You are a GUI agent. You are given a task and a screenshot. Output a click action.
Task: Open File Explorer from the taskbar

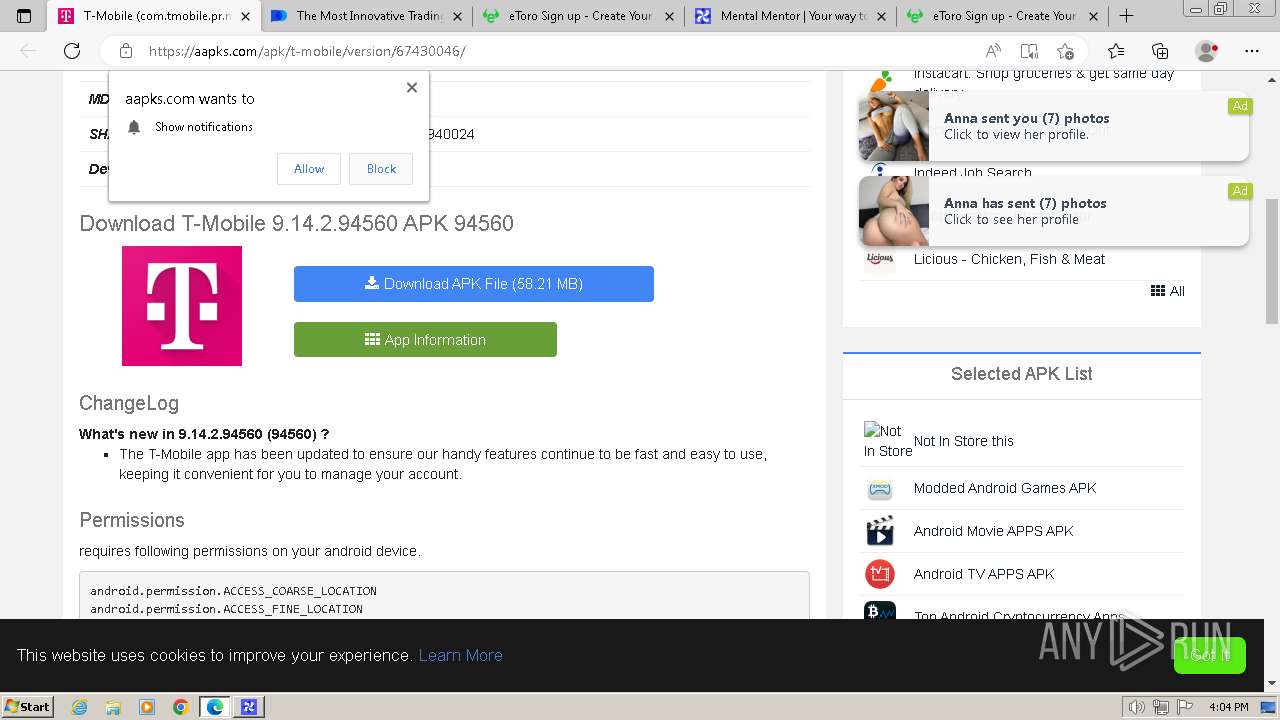tap(113, 707)
